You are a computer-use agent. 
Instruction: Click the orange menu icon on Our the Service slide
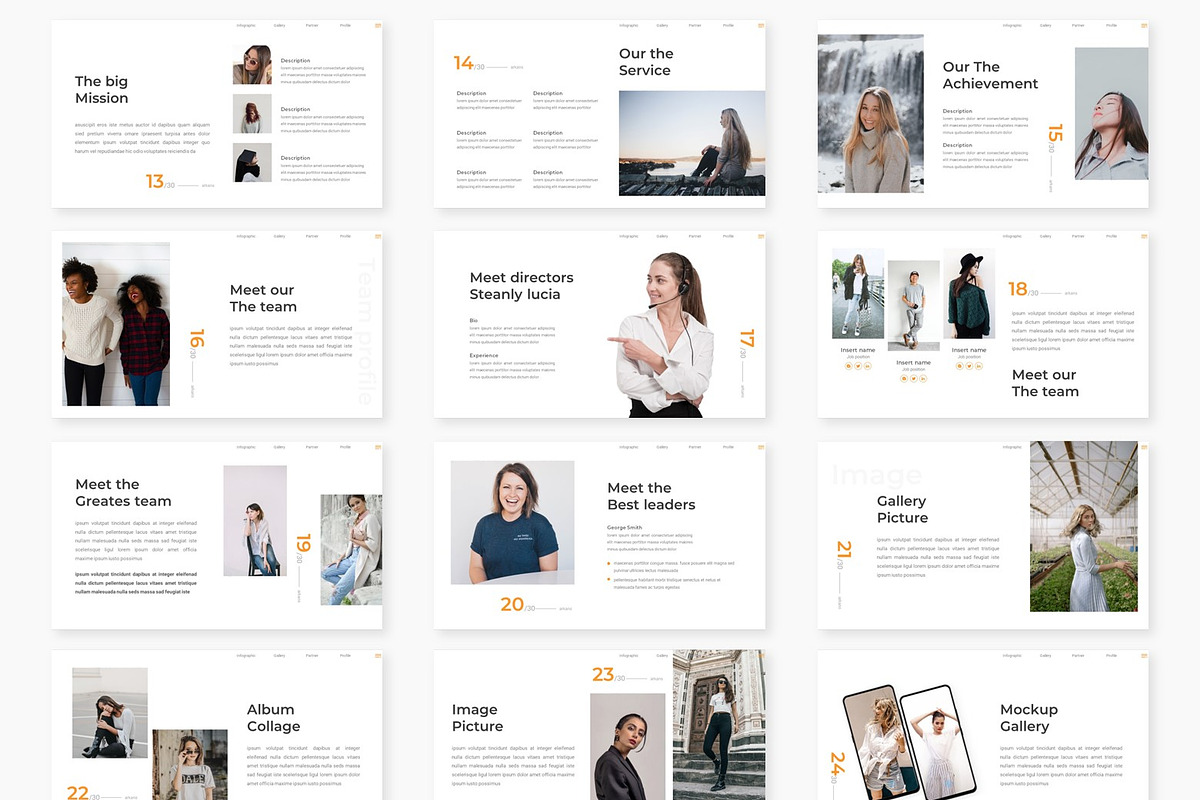coord(761,26)
